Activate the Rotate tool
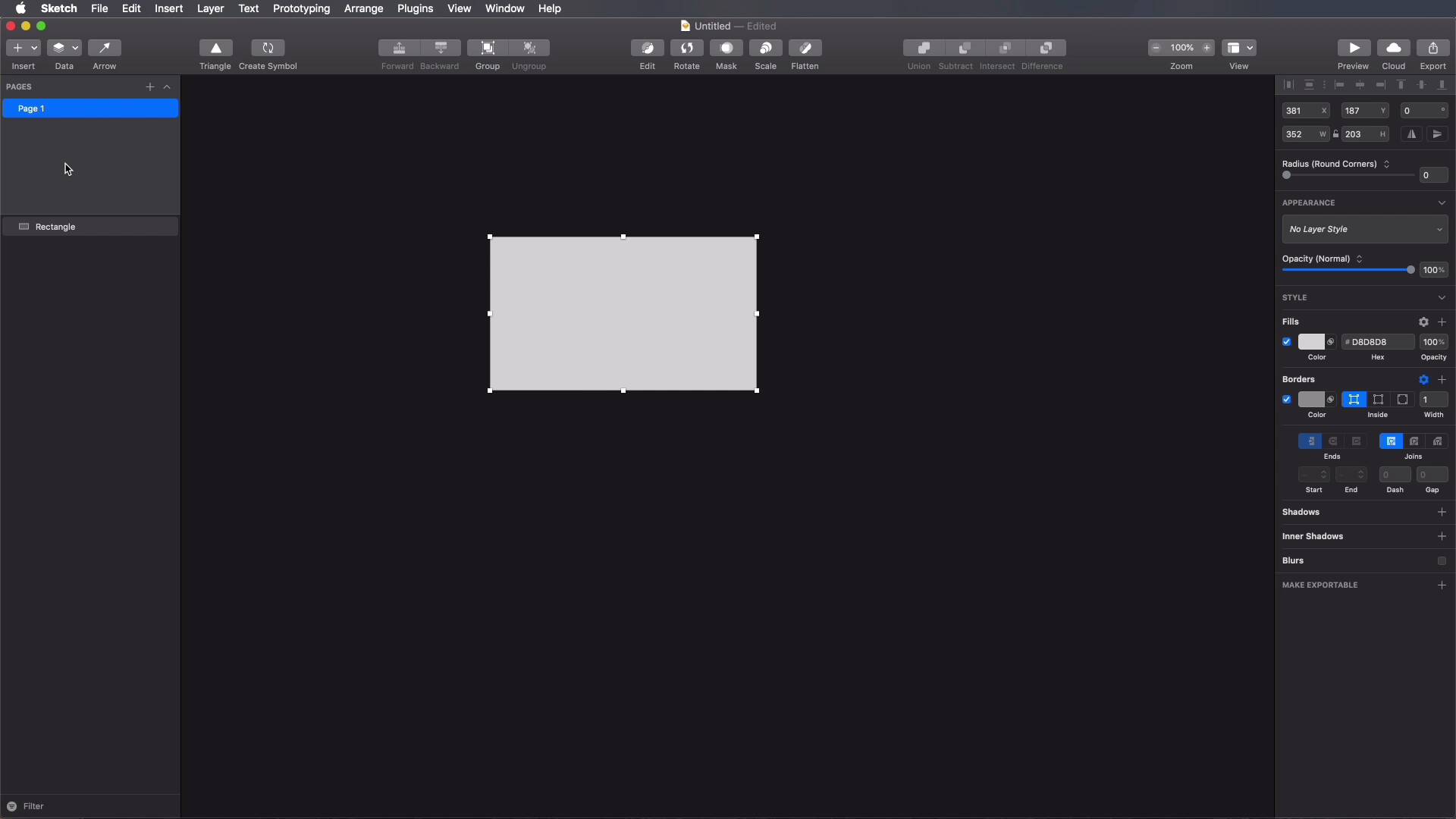 click(687, 48)
